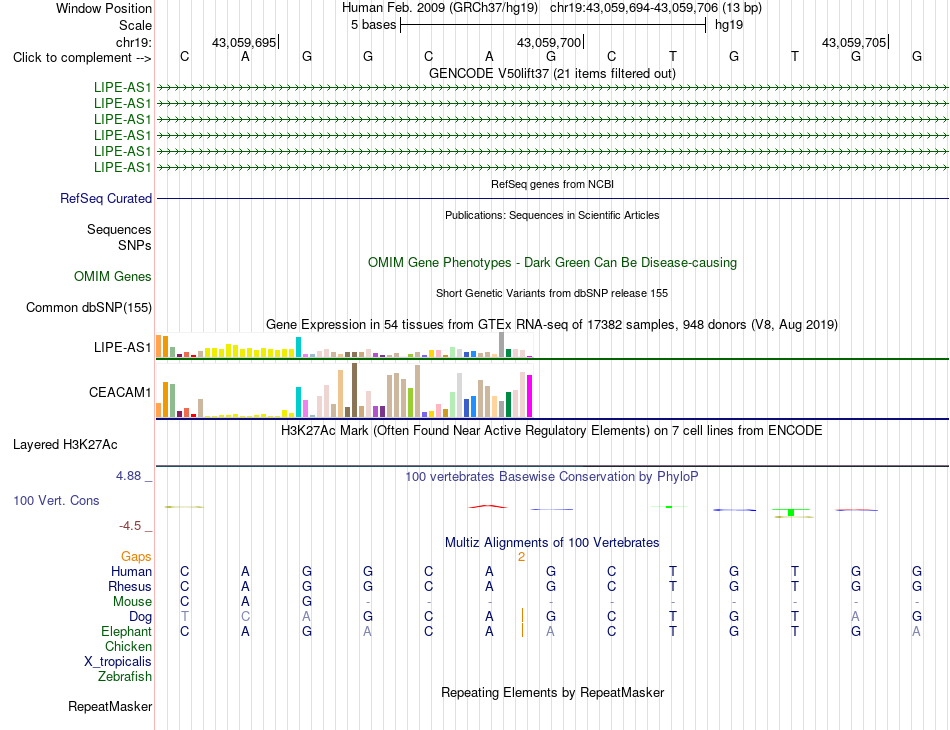Image resolution: width=950 pixels, height=730 pixels.
Task: Click the horizontal 5 bases scale bar
Action: 553,25
